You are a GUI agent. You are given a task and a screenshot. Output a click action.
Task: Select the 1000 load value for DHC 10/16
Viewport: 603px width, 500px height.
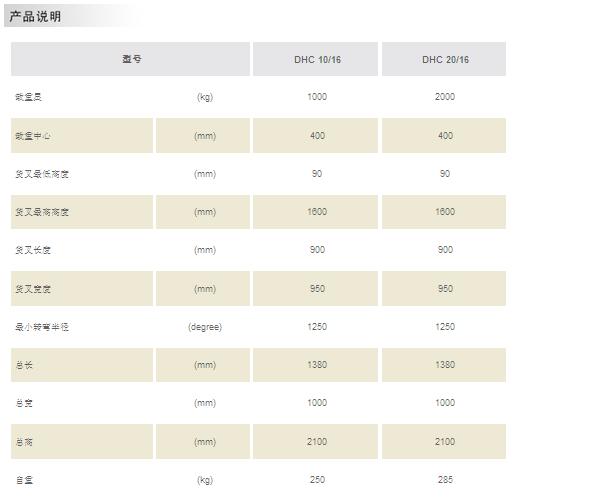click(x=317, y=97)
